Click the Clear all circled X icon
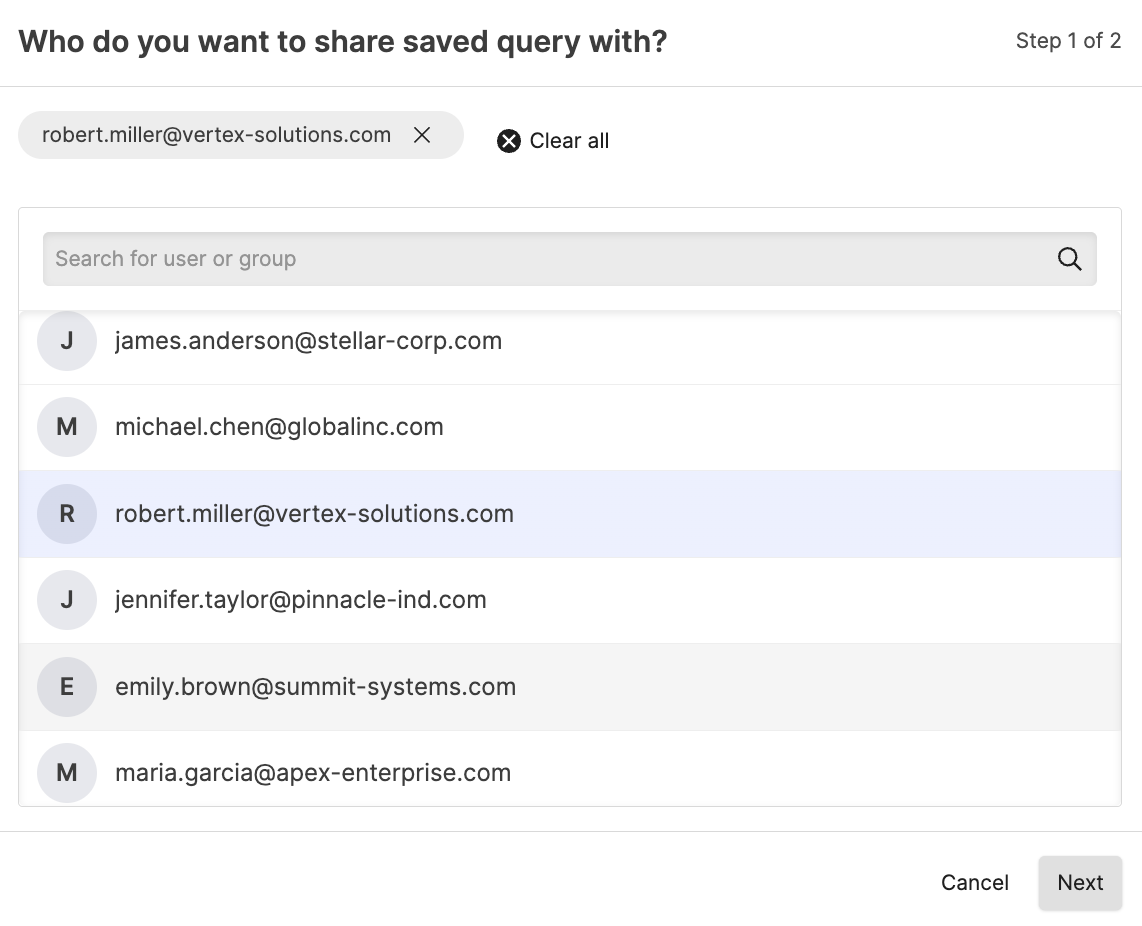This screenshot has height=926, width=1142. click(x=509, y=141)
